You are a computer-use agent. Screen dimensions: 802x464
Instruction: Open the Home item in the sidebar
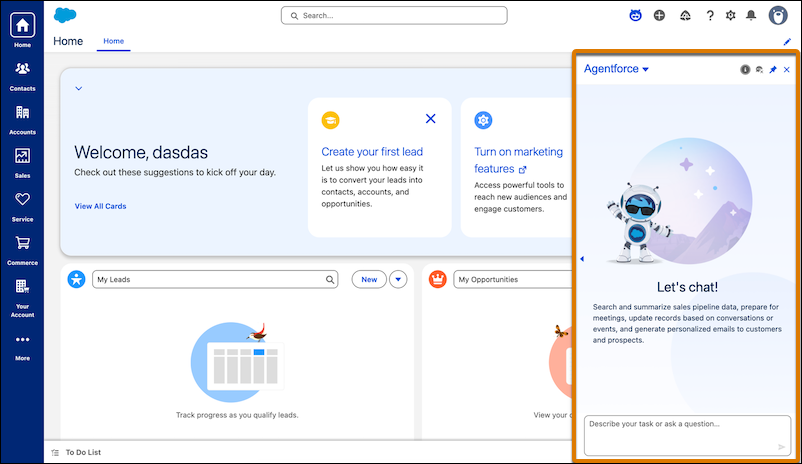(22, 31)
